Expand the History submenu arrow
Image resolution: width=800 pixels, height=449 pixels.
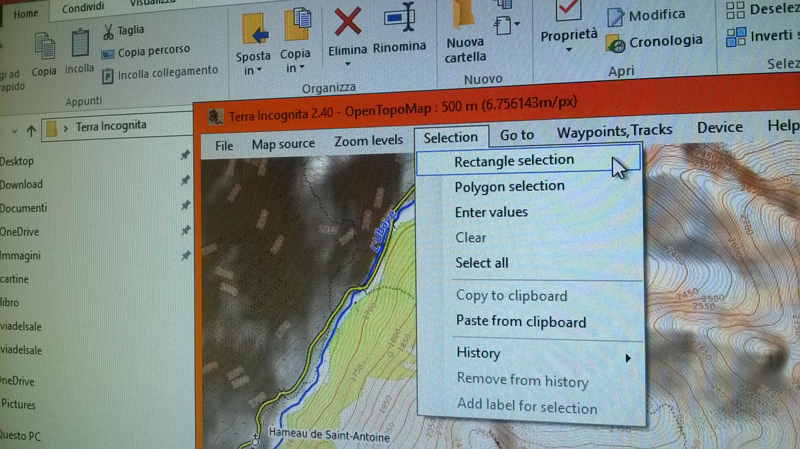pos(628,358)
